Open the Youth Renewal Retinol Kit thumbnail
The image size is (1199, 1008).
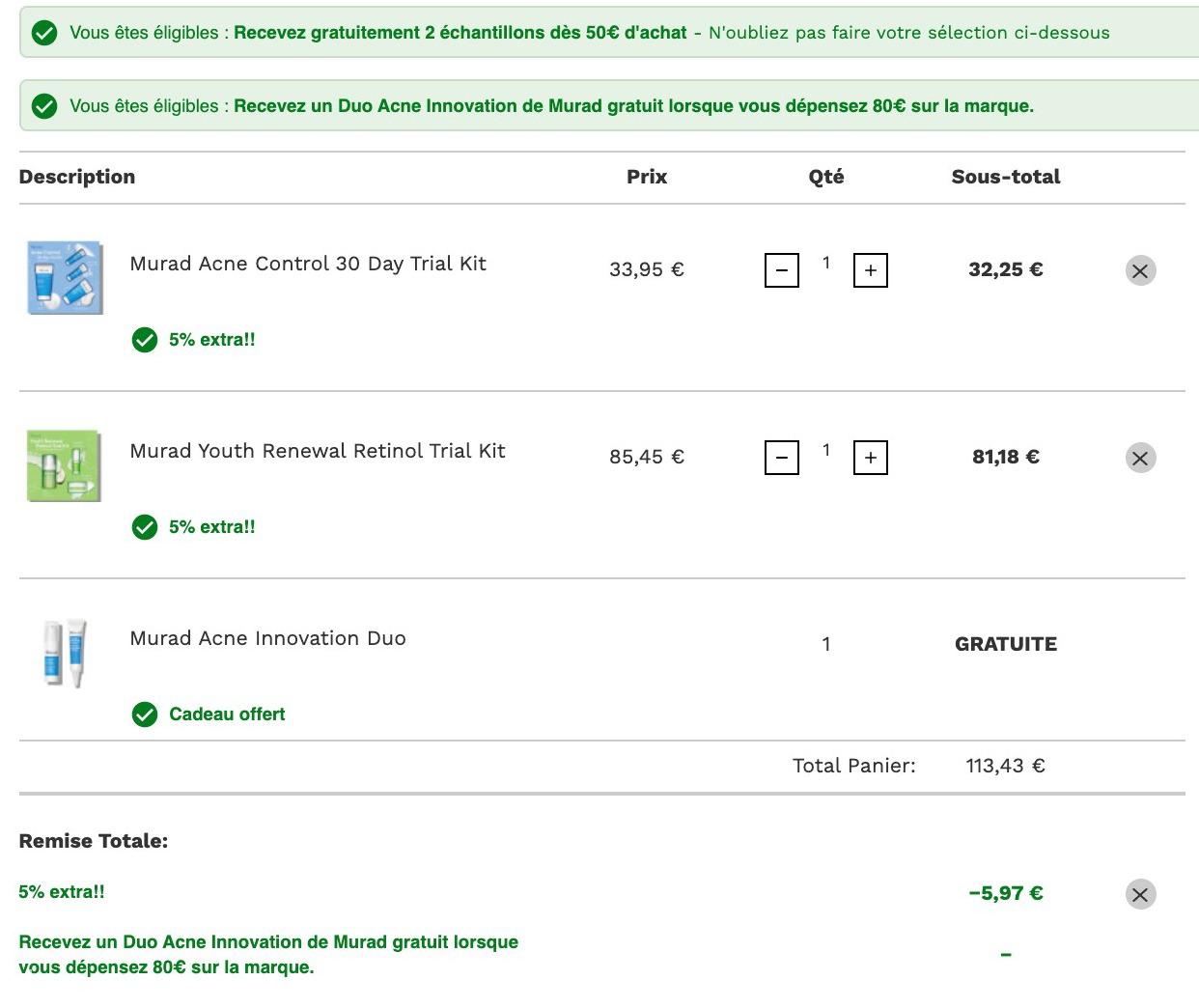coord(64,465)
